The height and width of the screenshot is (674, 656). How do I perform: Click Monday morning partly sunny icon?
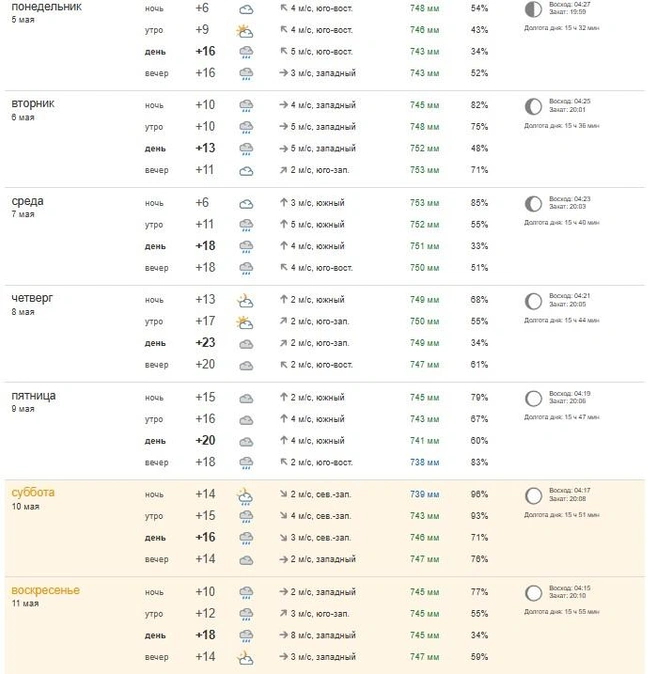point(245,31)
